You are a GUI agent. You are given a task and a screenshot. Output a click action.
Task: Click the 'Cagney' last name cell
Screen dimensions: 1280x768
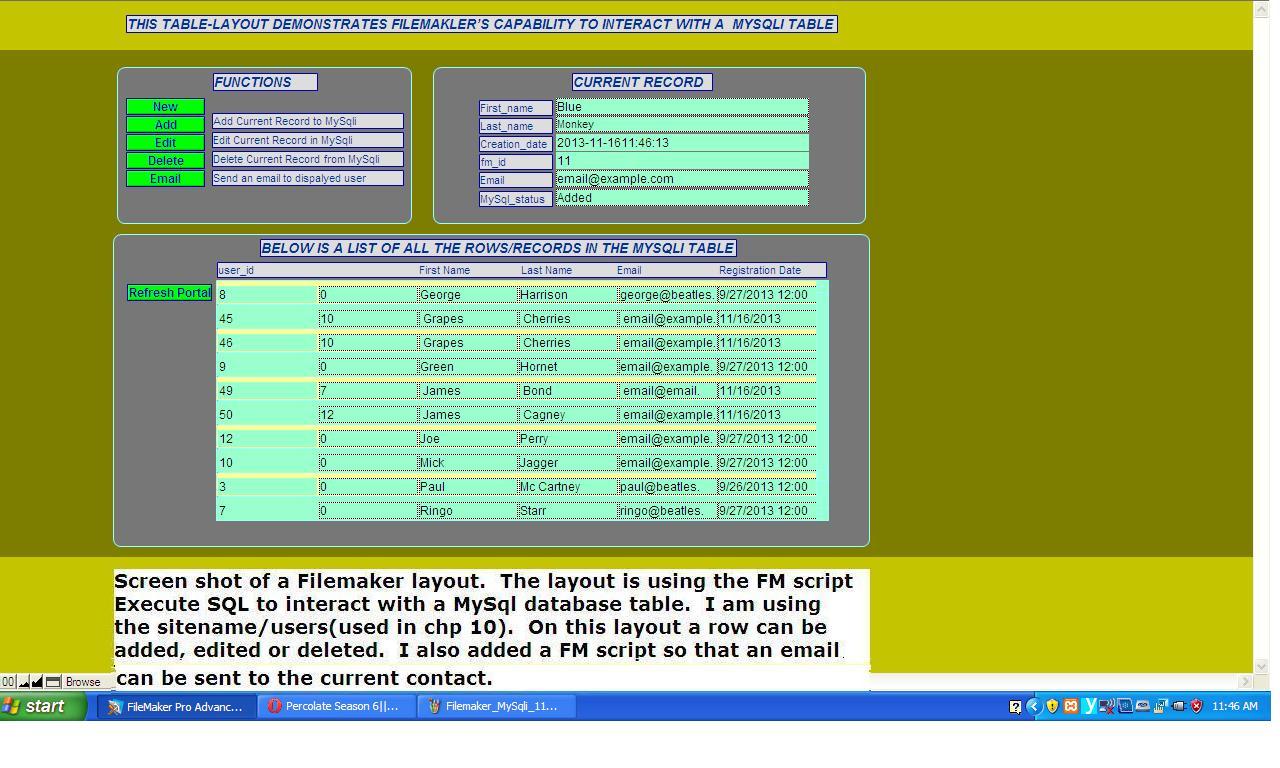[567, 415]
